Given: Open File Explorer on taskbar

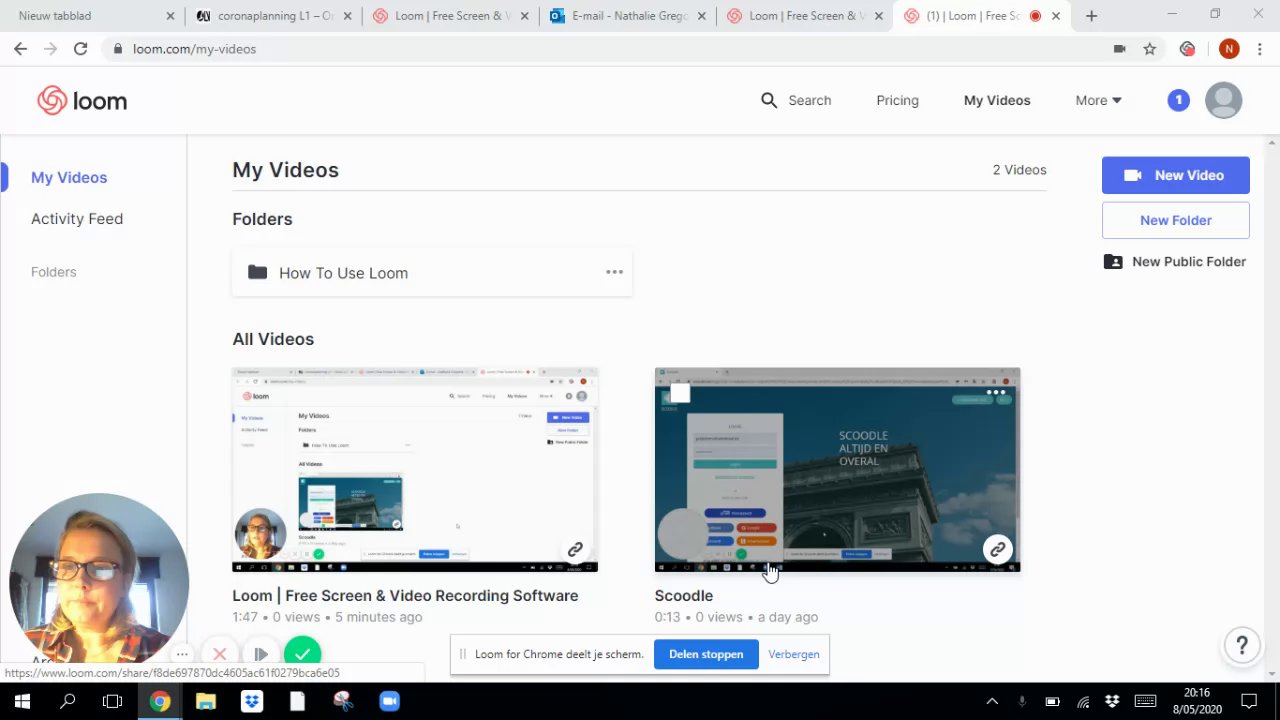Looking at the screenshot, I should (205, 701).
